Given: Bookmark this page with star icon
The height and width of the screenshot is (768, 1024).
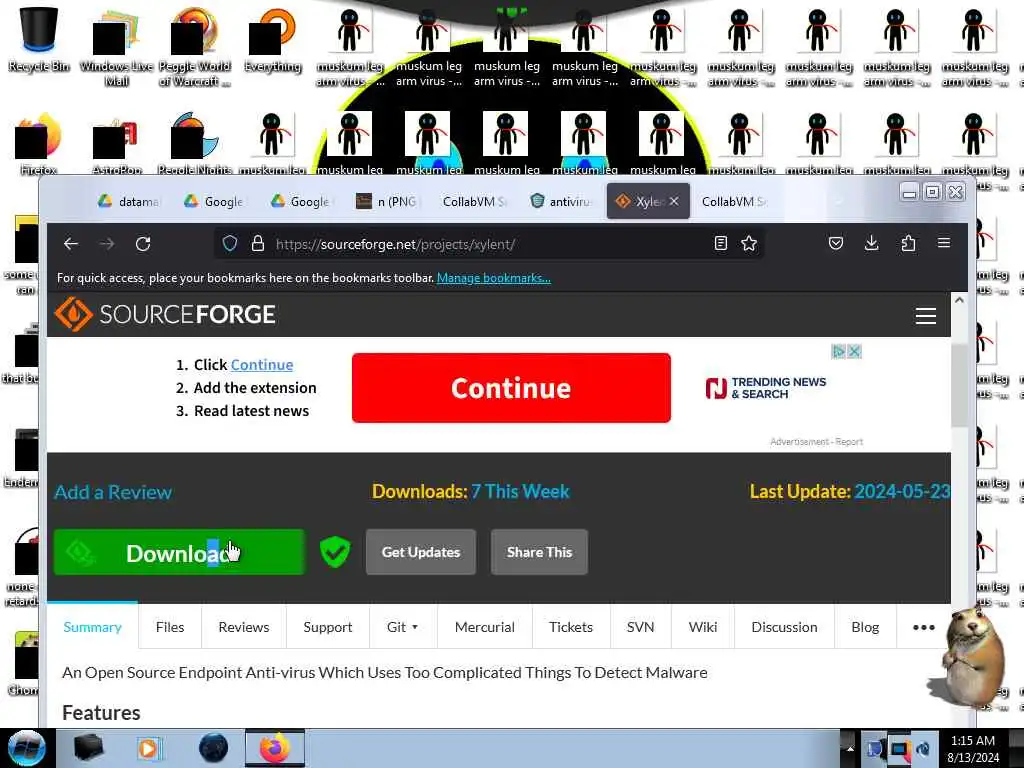Looking at the screenshot, I should coord(749,244).
